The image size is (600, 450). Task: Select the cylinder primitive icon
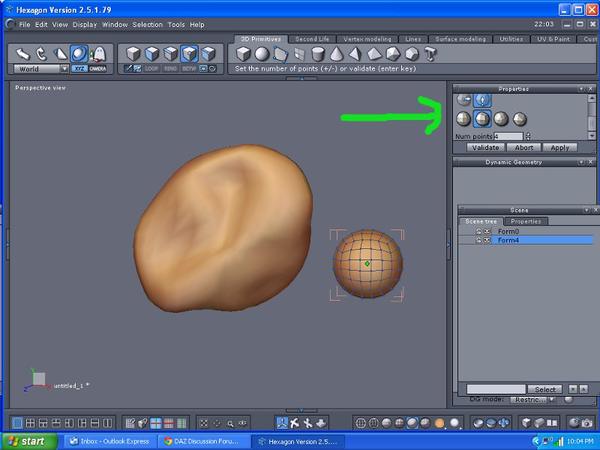point(318,54)
